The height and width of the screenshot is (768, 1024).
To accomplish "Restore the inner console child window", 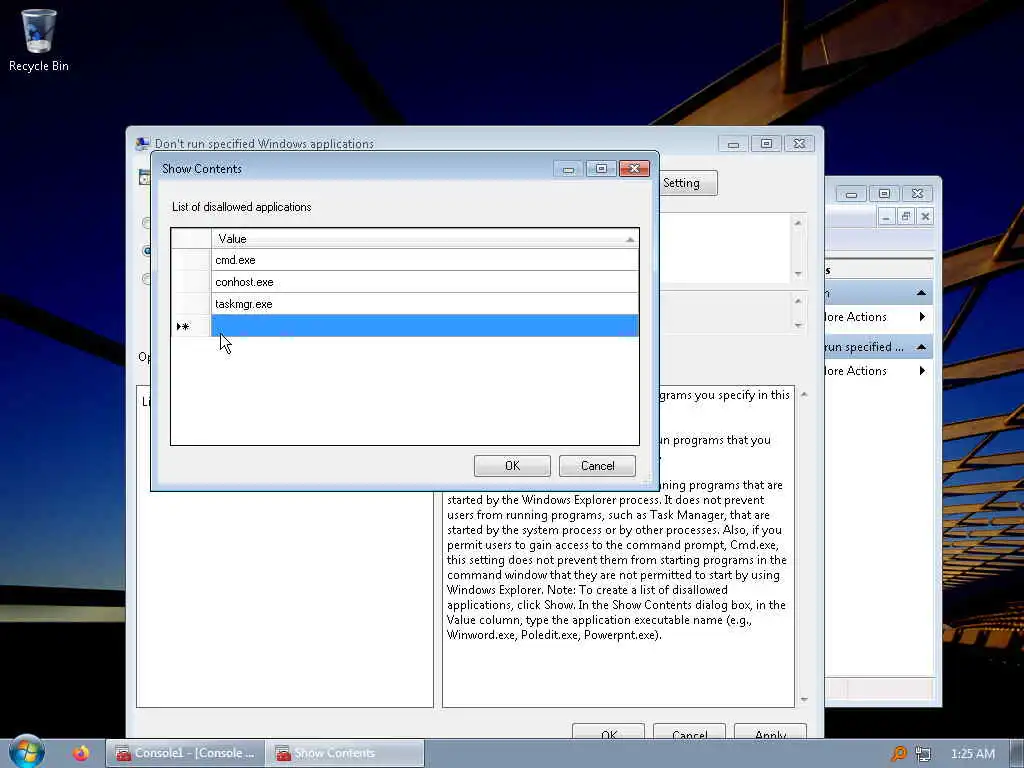I will pyautogui.click(x=905, y=216).
